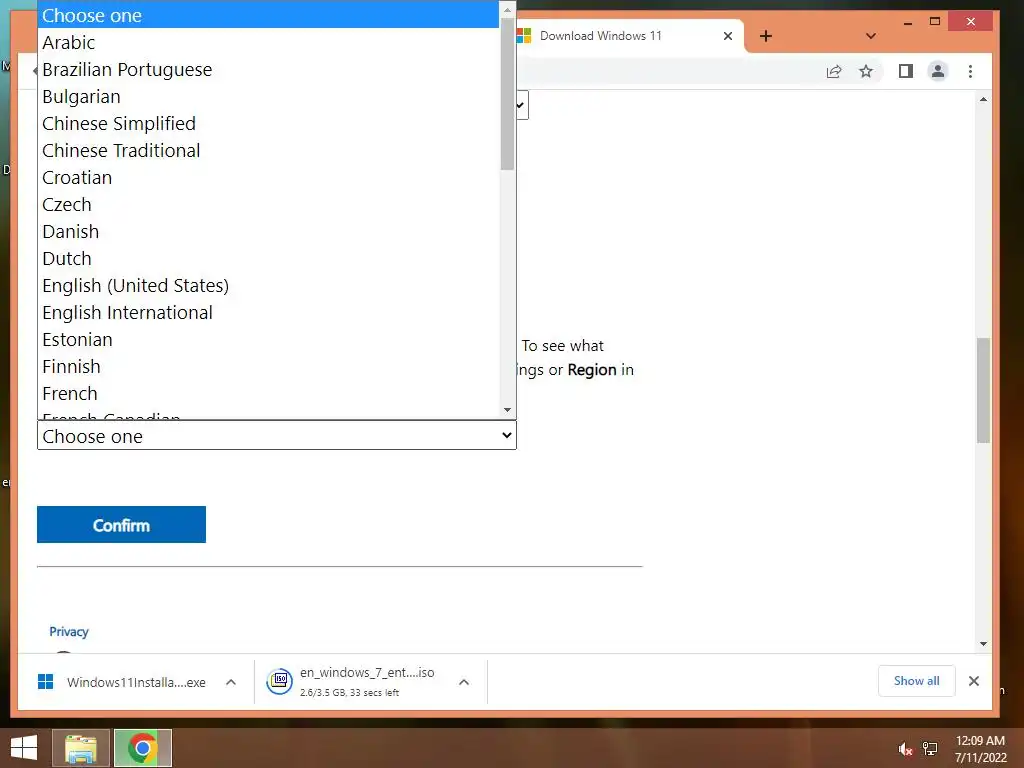Click Chrome icon in the taskbar
The height and width of the screenshot is (768, 1024).
143,748
